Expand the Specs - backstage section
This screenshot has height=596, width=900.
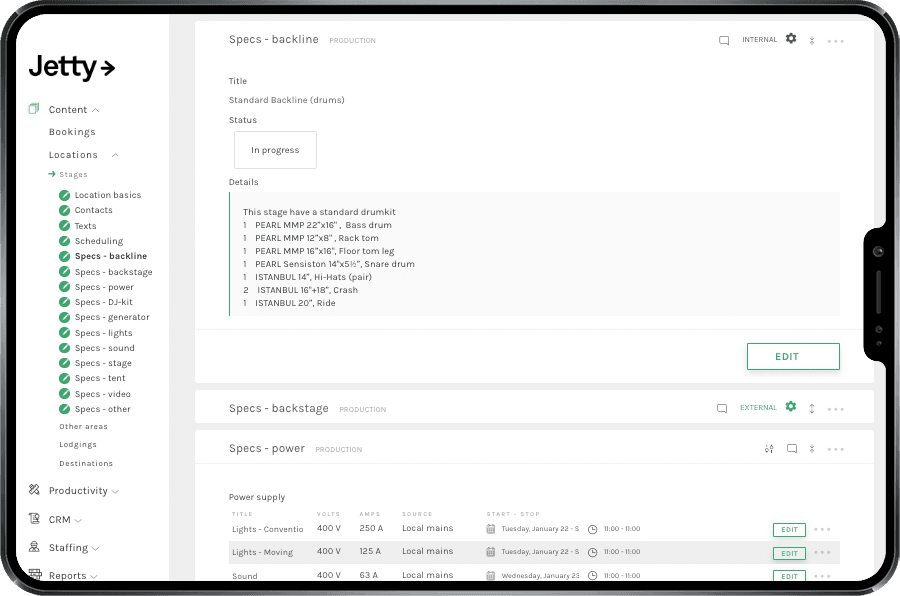point(812,408)
